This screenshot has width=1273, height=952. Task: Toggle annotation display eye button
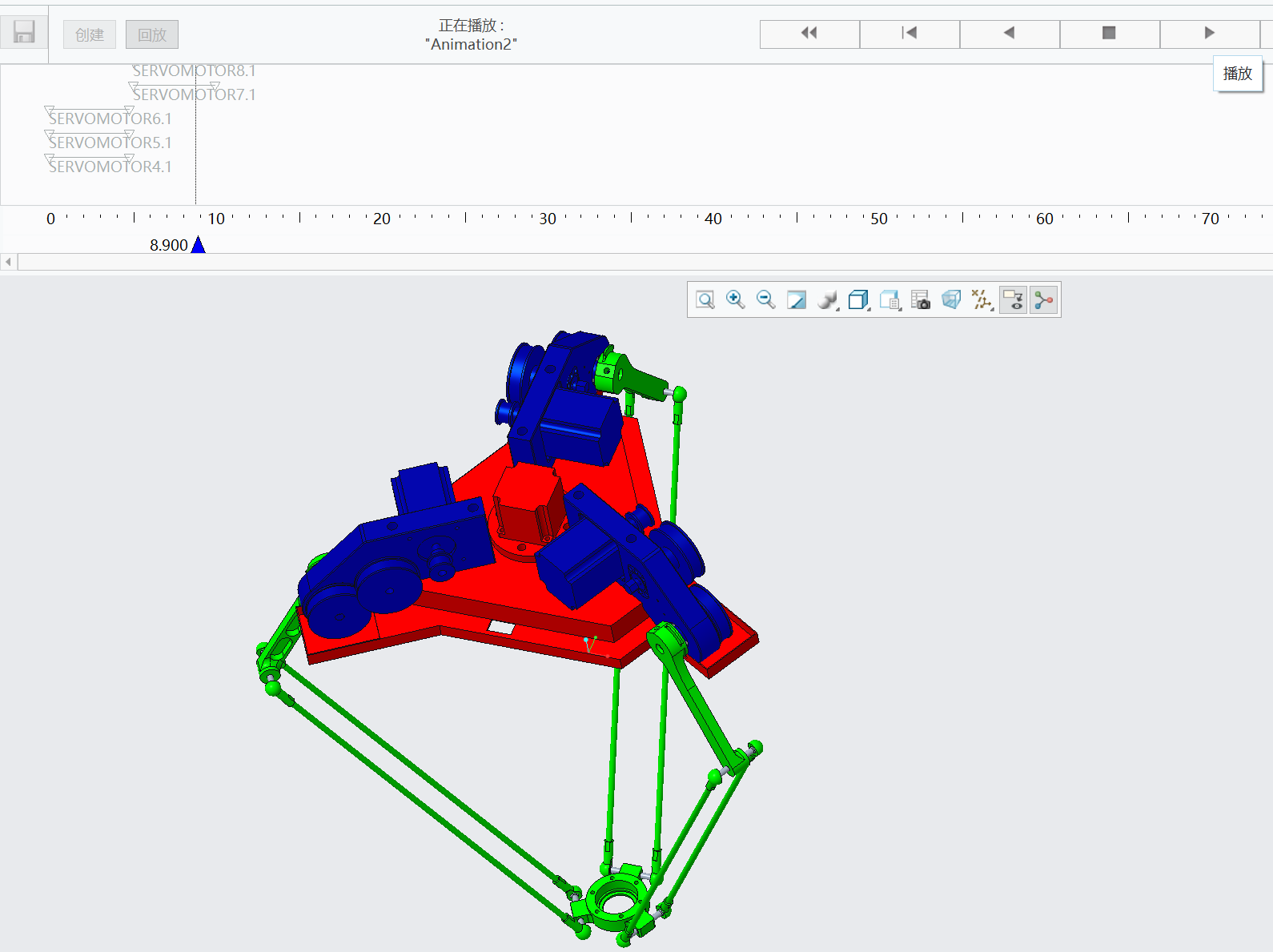pos(1013,300)
